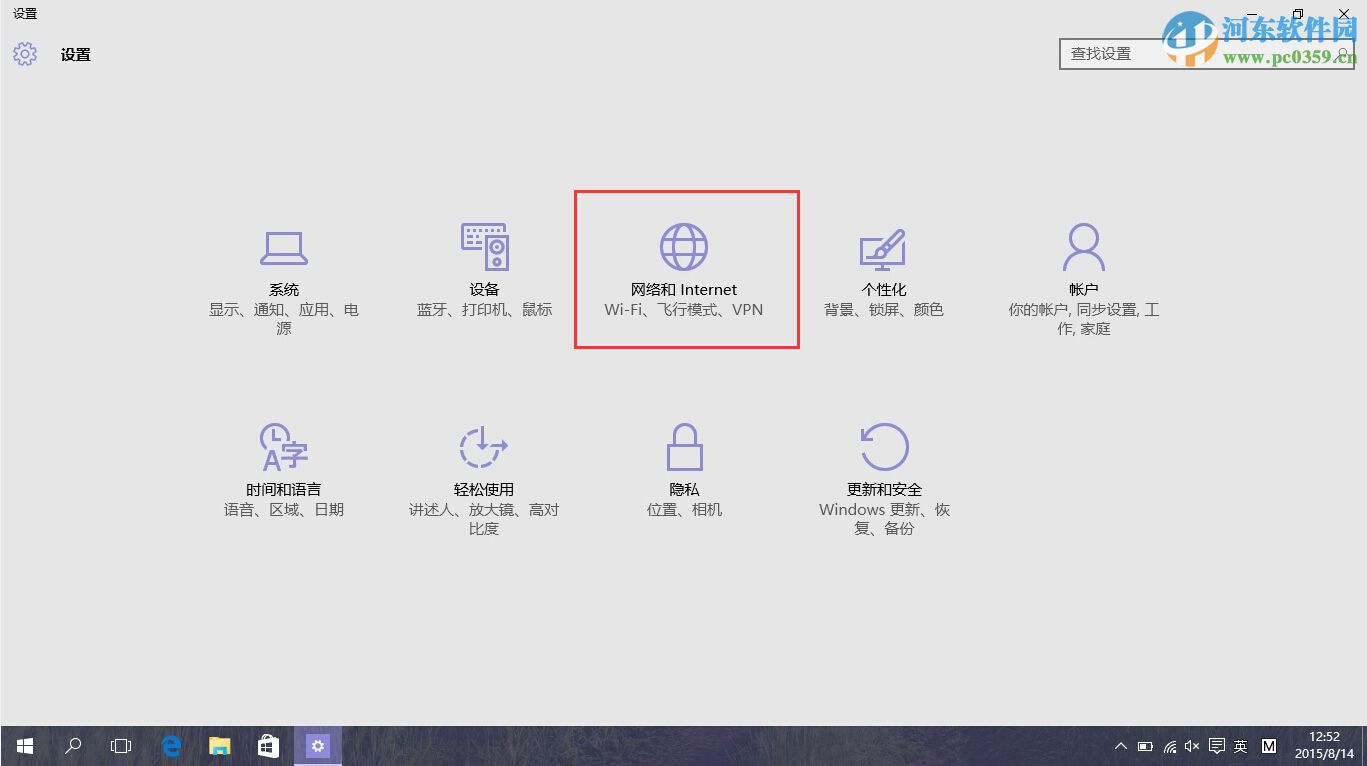Viewport: 1367px width, 766px height.
Task: Switch the input language indicator showing 英
Action: 1240,745
